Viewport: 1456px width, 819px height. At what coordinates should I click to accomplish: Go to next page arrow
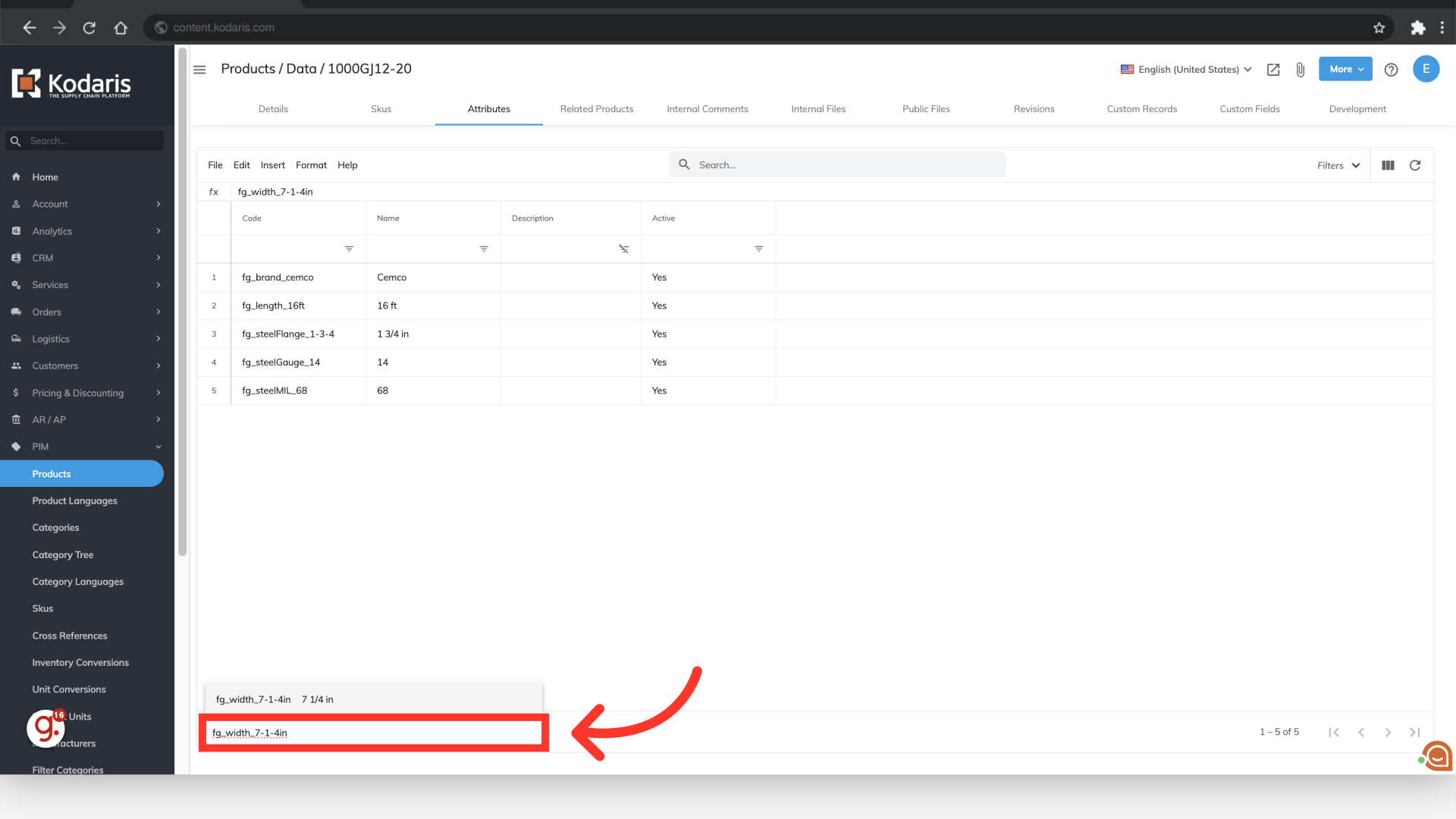(x=1388, y=733)
